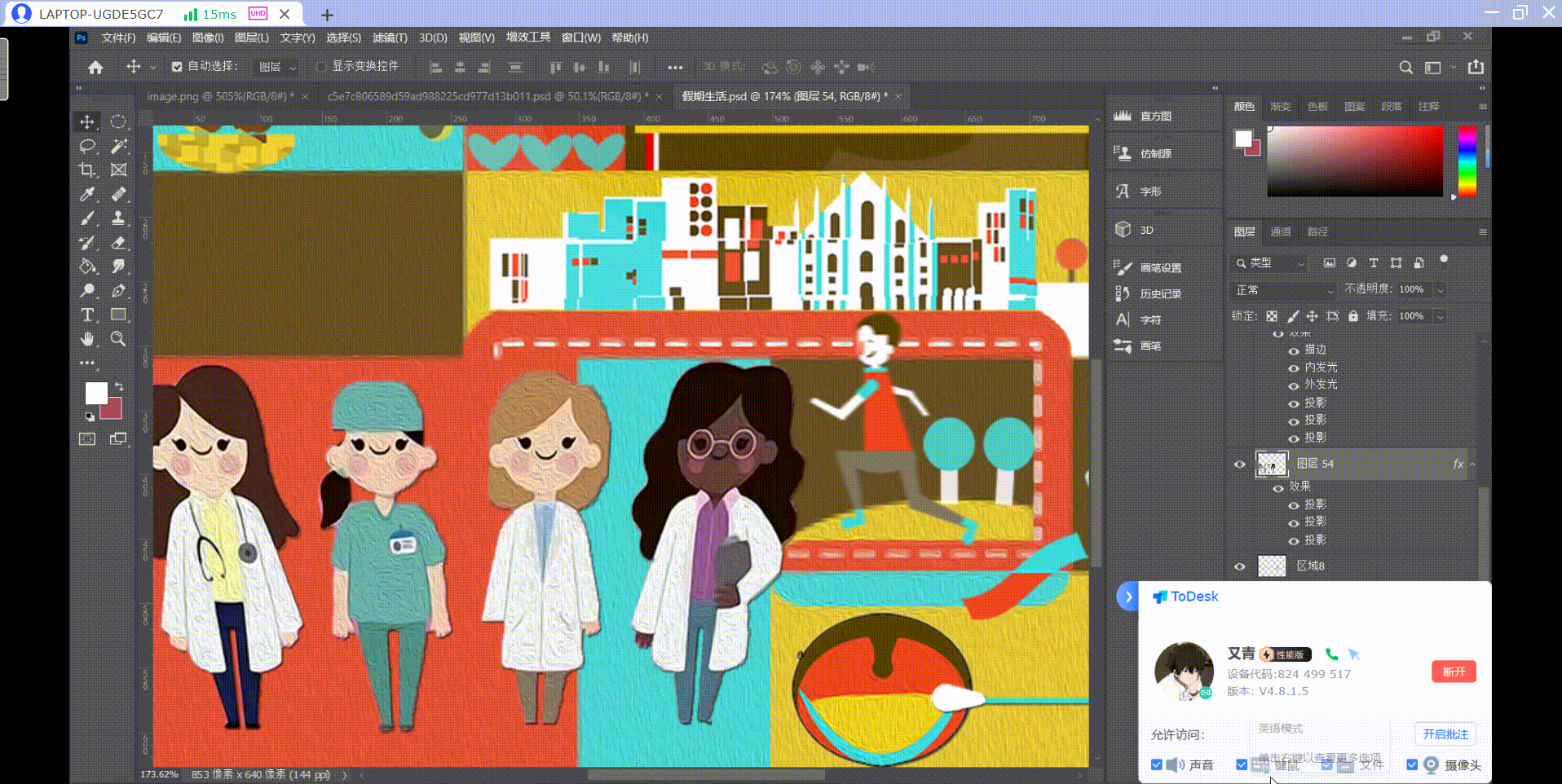Viewport: 1562px width, 784px height.
Task: Select the Lasso tool
Action: pyautogui.click(x=87, y=146)
